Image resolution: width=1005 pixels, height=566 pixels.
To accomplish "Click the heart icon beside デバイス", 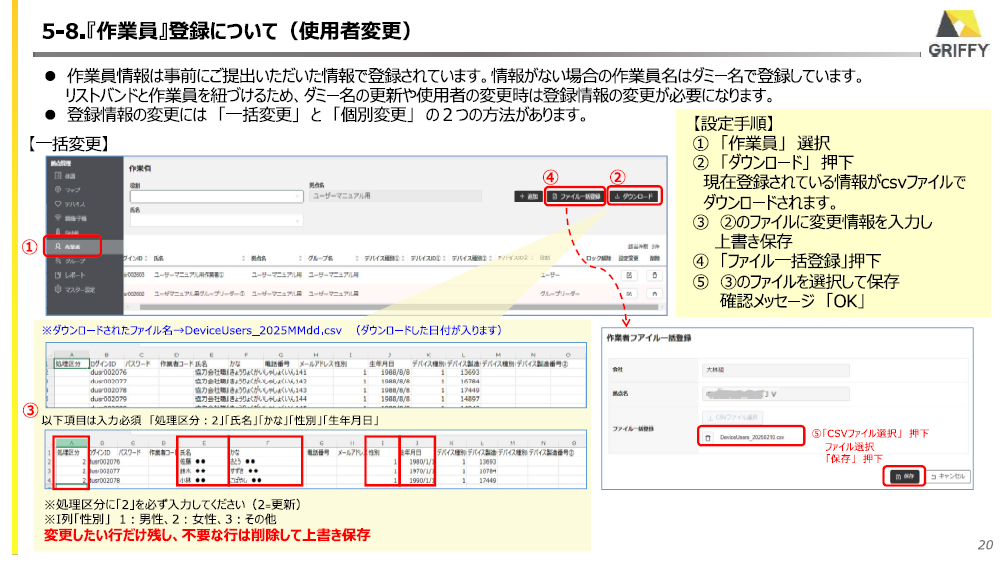I will 58,204.
